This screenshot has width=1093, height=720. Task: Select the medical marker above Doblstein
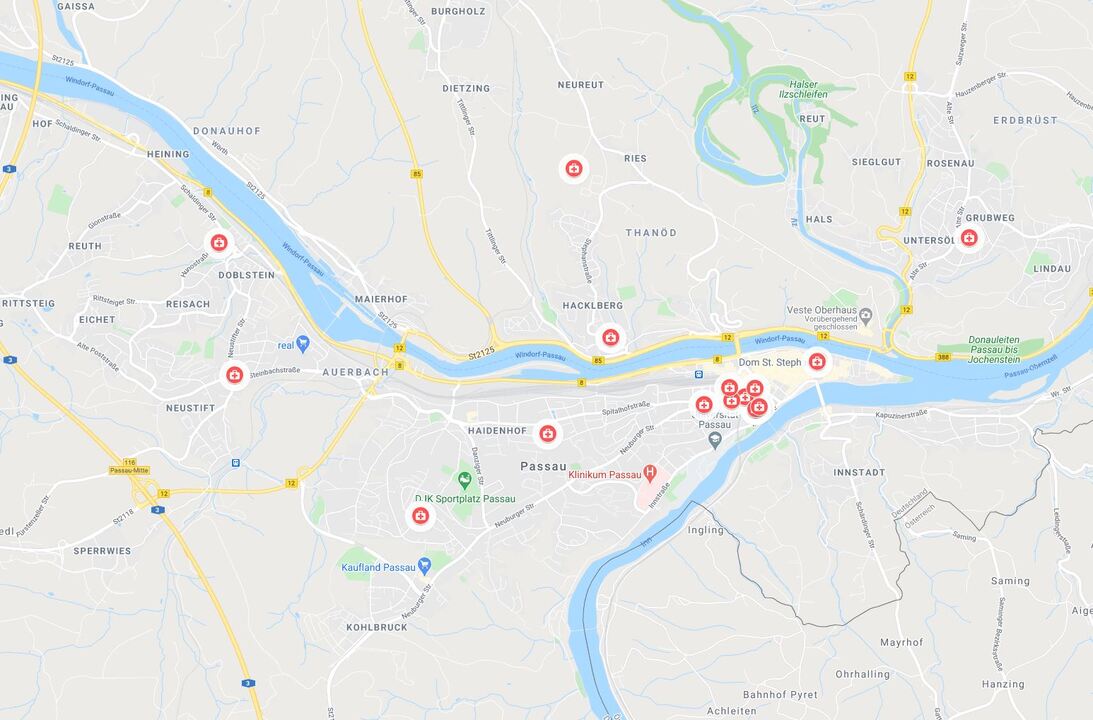click(219, 243)
